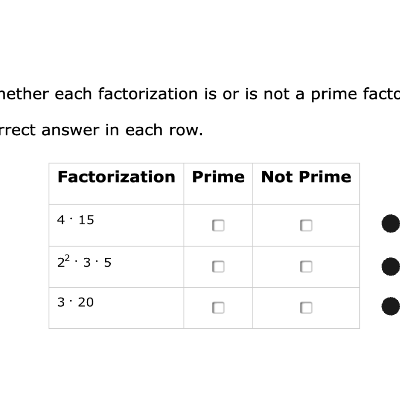
Task: Tick Not Prime checkbox for 2² · 3 · 5
Action: point(306,267)
